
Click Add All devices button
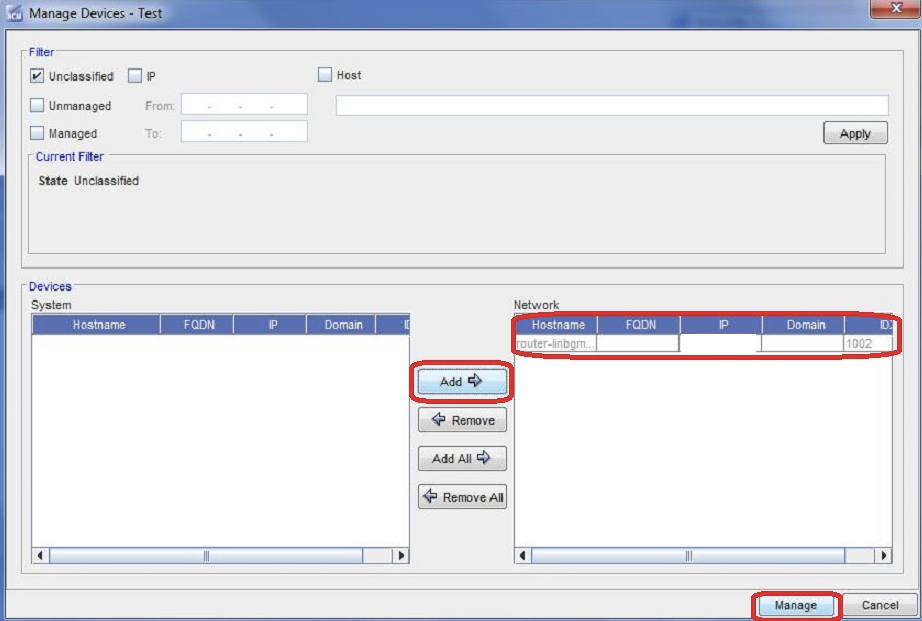pos(462,458)
